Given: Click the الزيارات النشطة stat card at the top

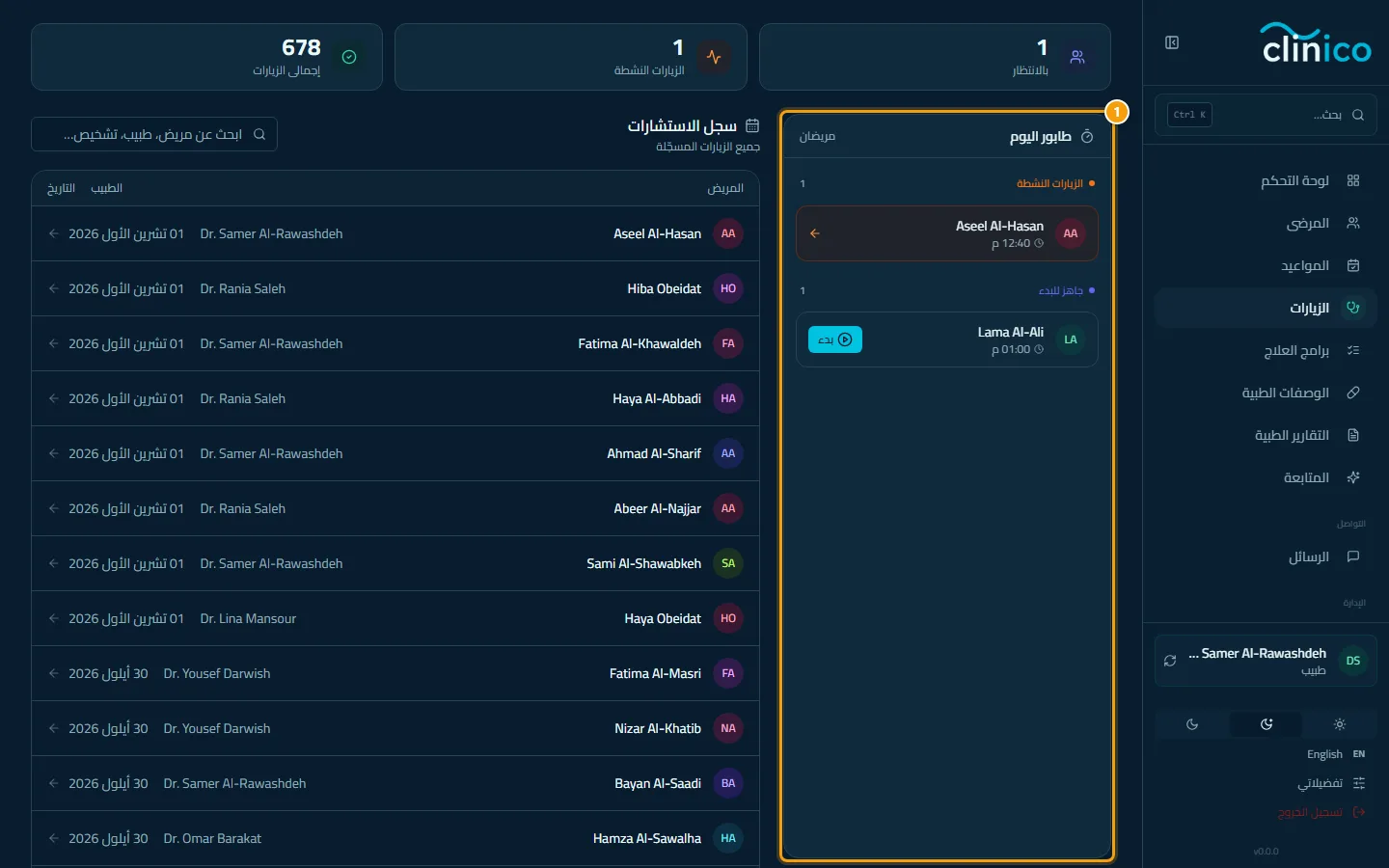Looking at the screenshot, I should 571,57.
